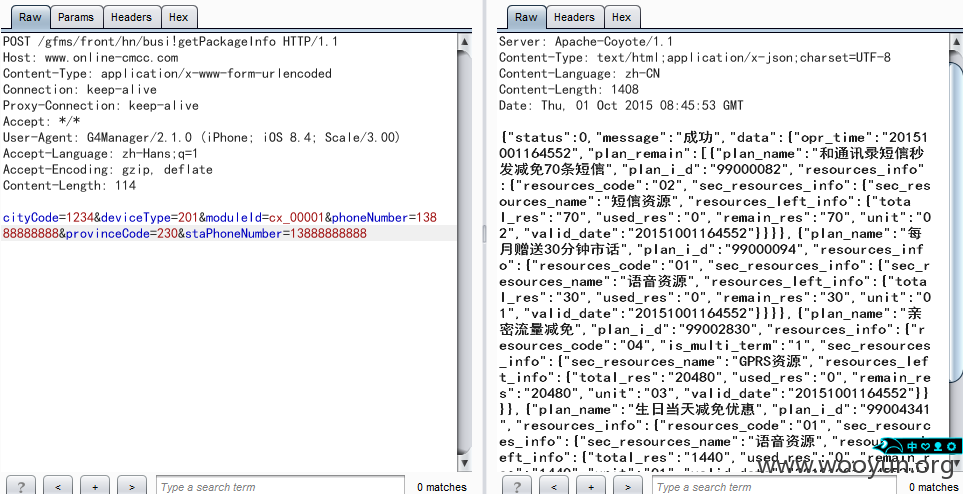Open the request Headers tab
963x494 pixels.
pyautogui.click(x=131, y=17)
